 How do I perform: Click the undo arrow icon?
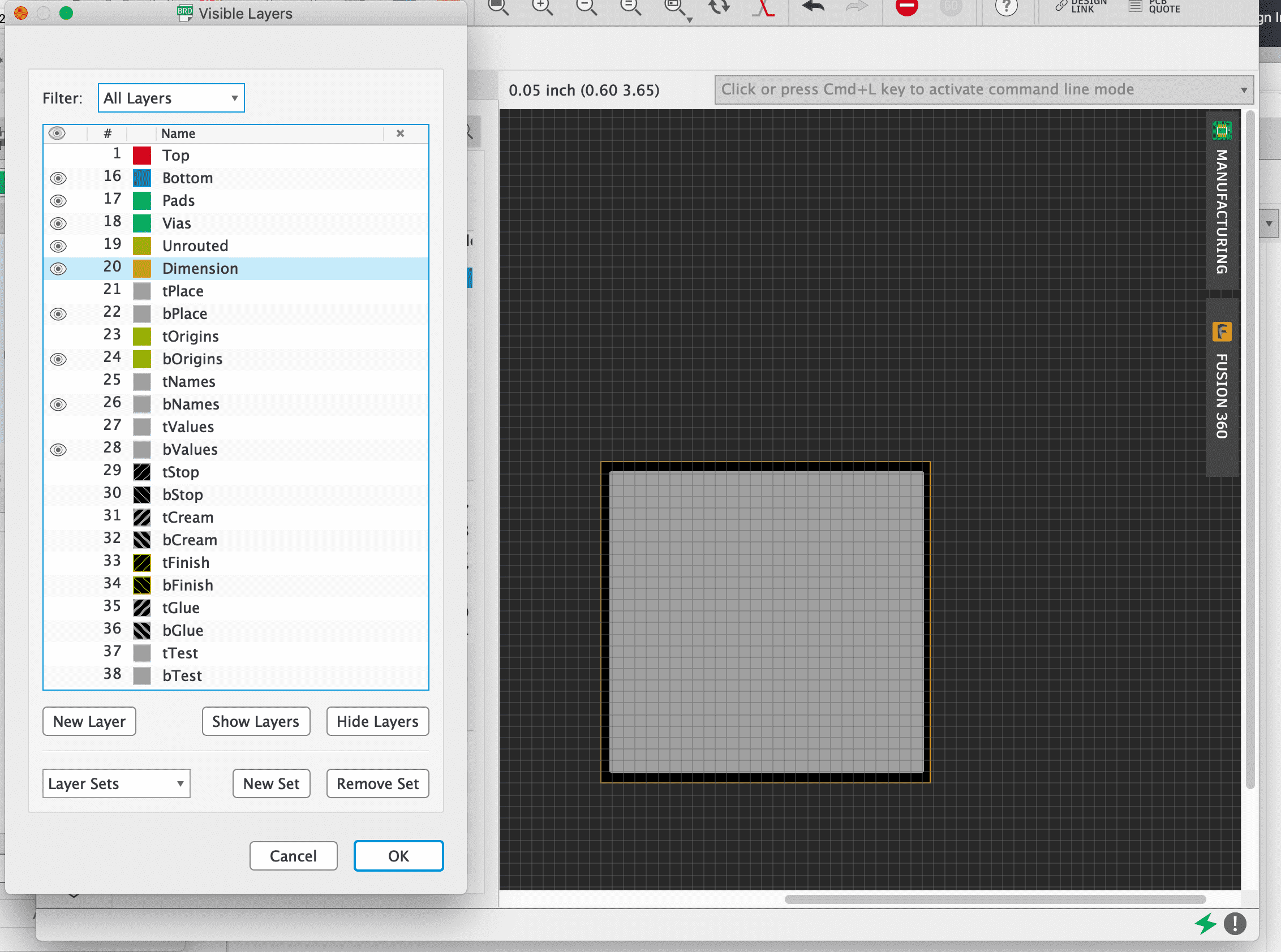click(813, 7)
